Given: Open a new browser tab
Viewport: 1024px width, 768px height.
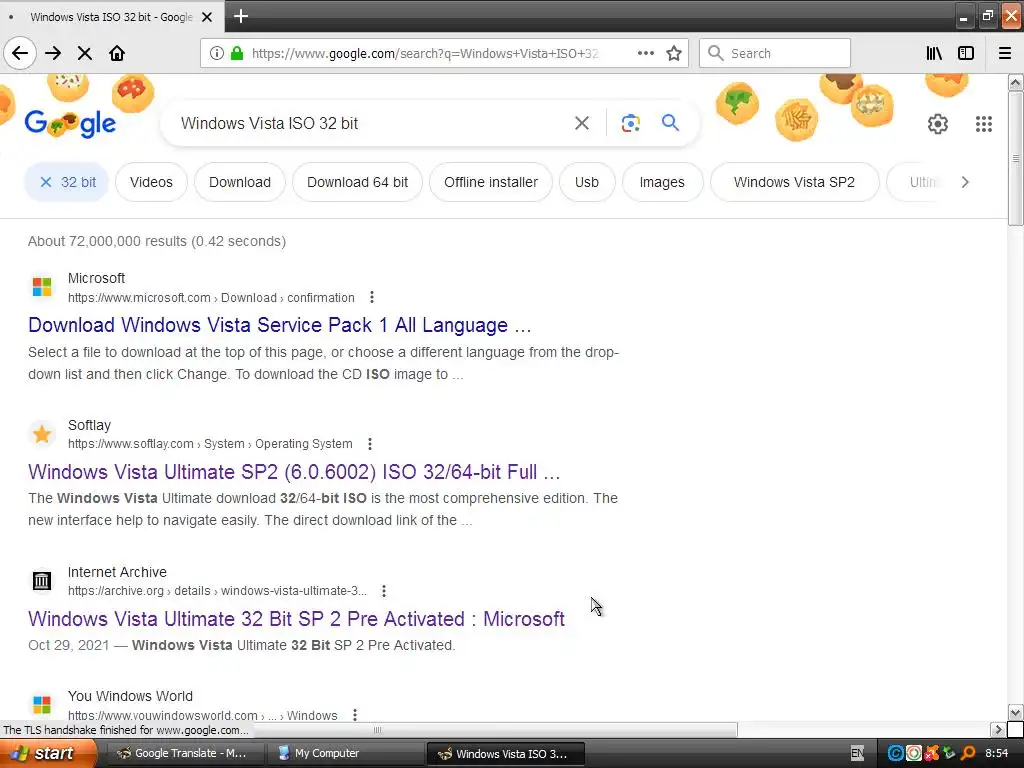Looking at the screenshot, I should (x=240, y=16).
